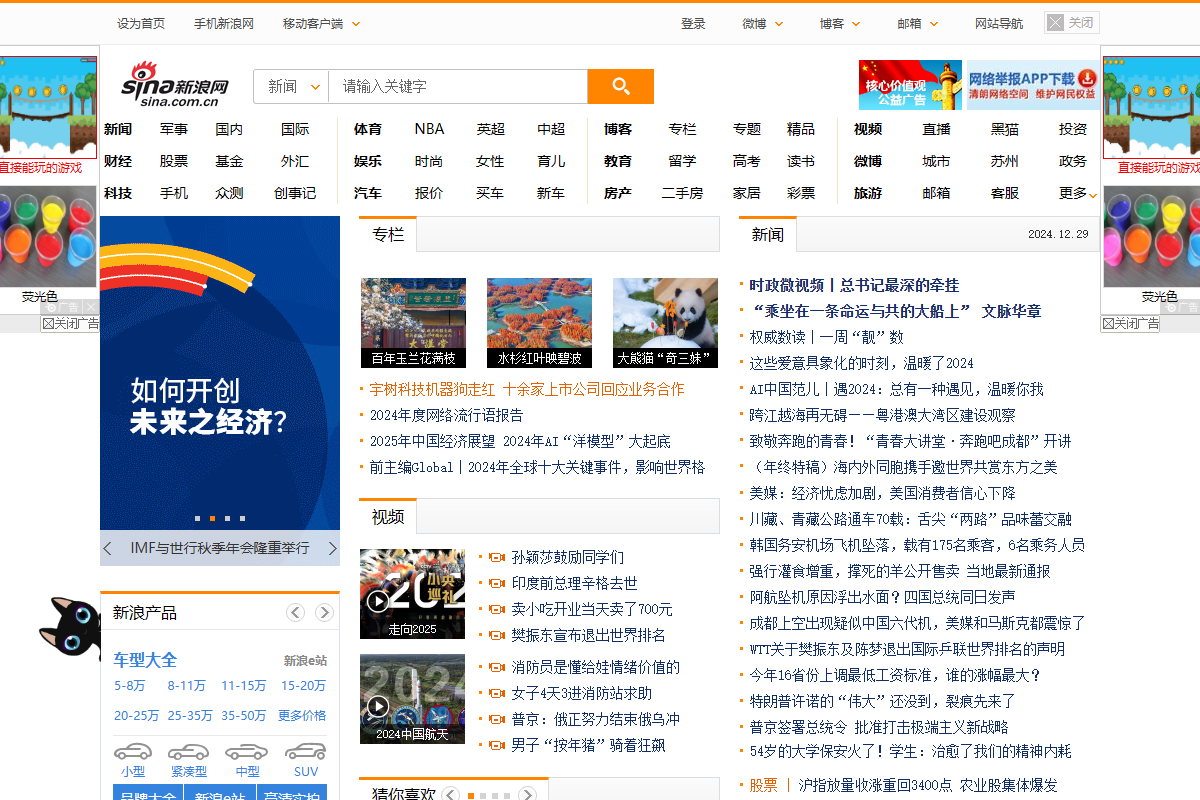Click the orange search magnifier icon
1200x800 pixels.
pos(620,87)
